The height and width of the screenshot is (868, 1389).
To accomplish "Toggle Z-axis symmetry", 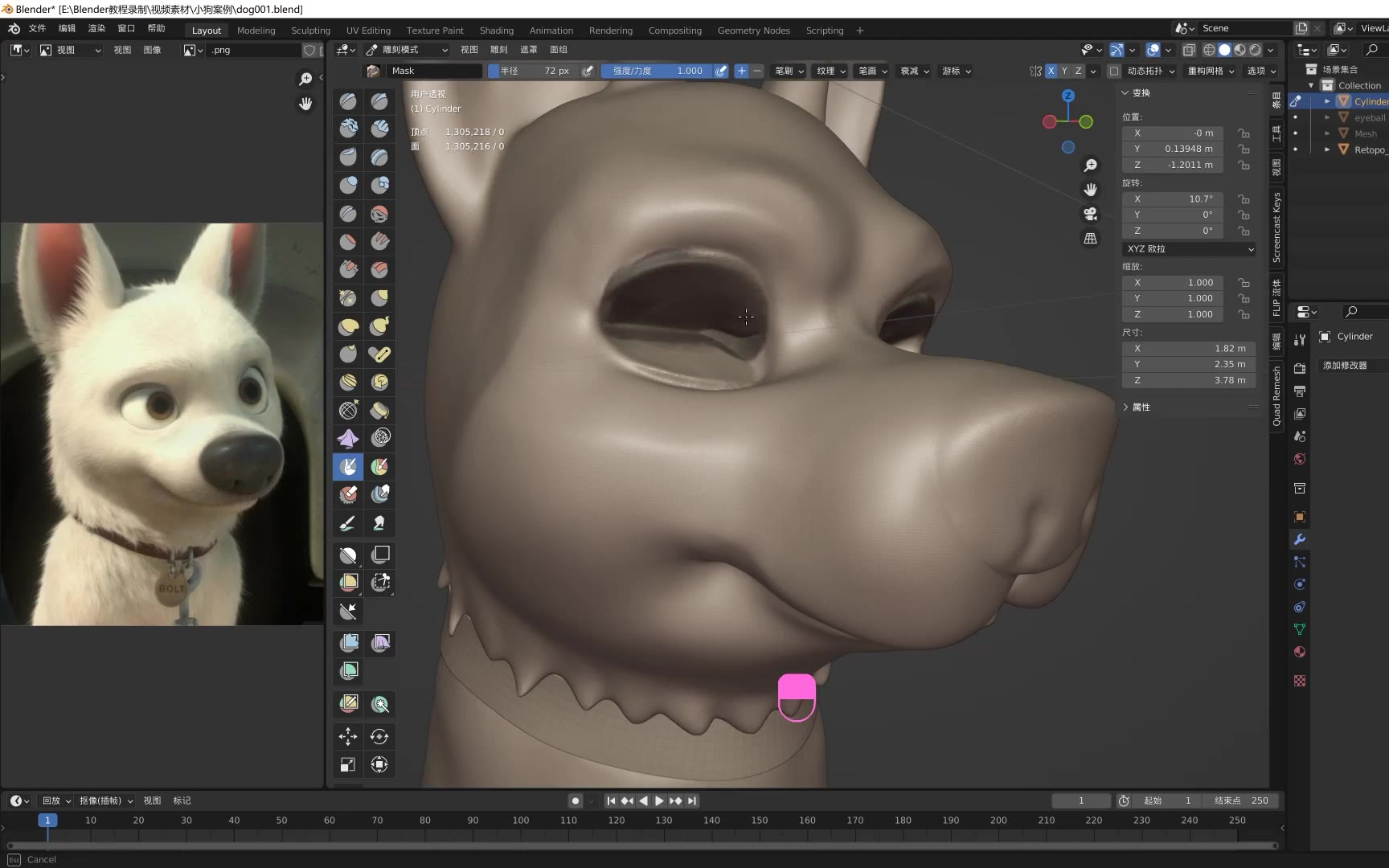I will [x=1078, y=71].
